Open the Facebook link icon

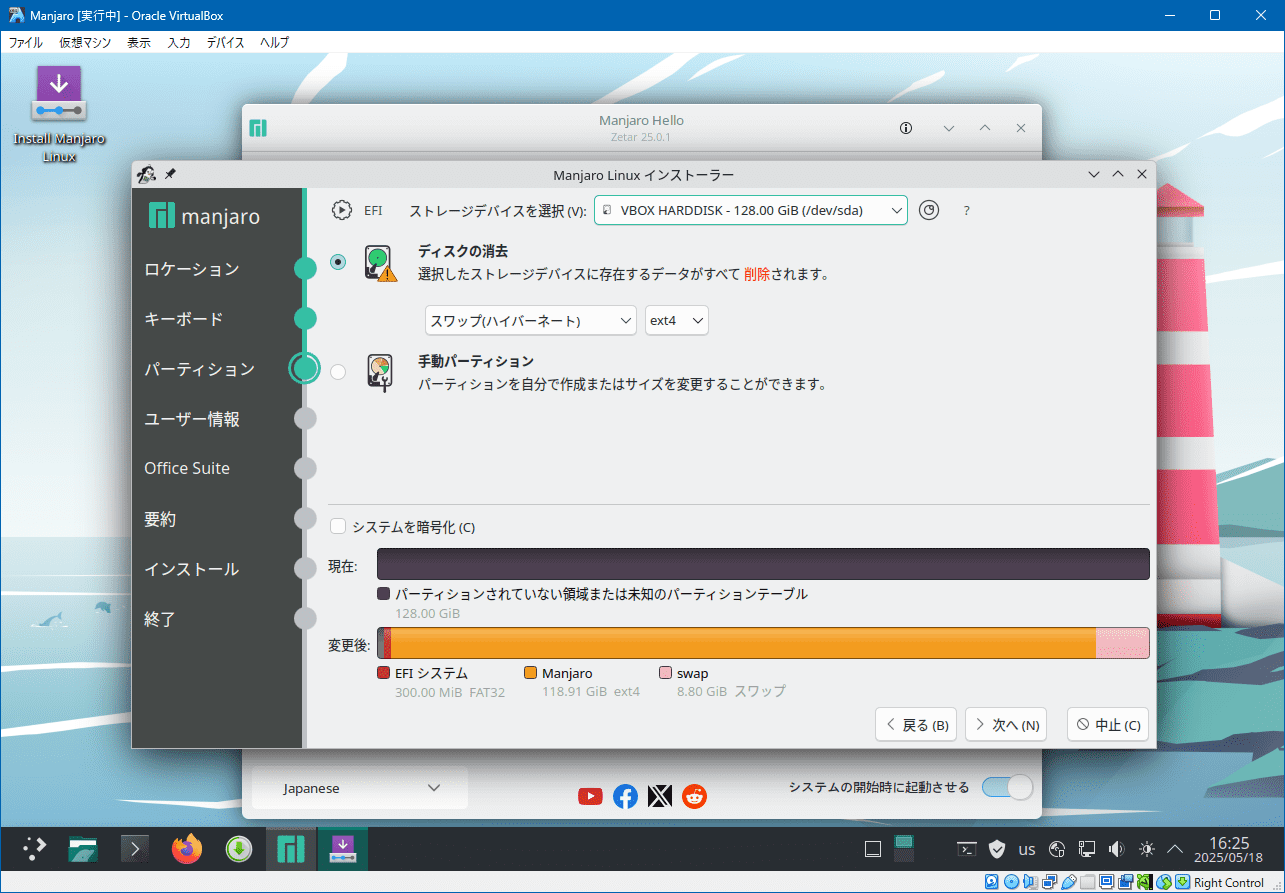point(625,796)
